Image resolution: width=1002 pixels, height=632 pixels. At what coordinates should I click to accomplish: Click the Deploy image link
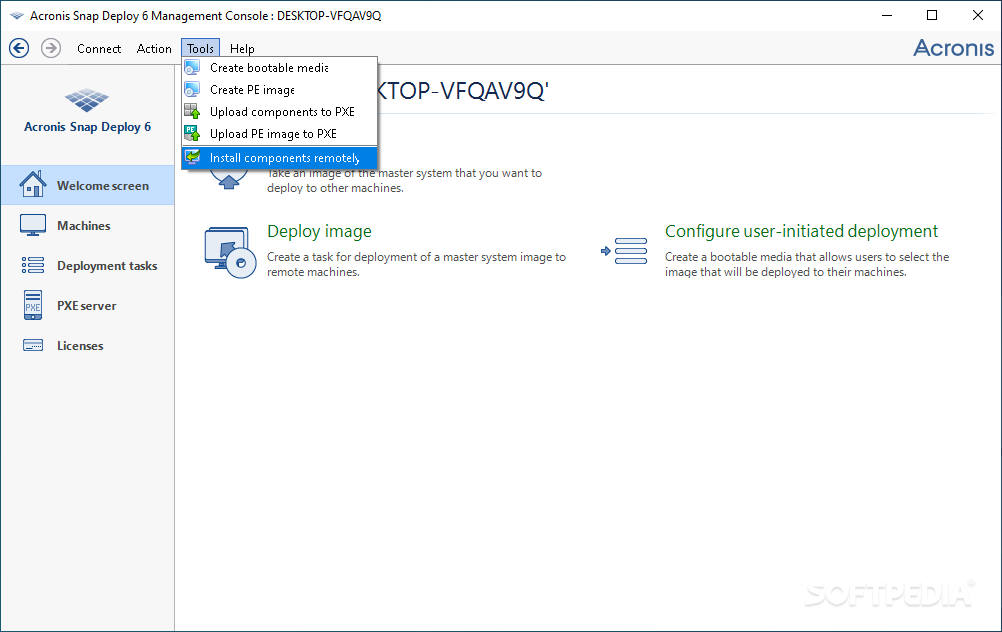coord(319,231)
